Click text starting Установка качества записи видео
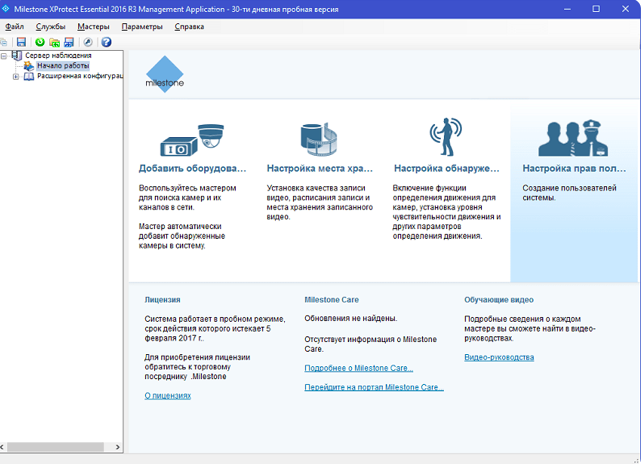 coord(320,202)
